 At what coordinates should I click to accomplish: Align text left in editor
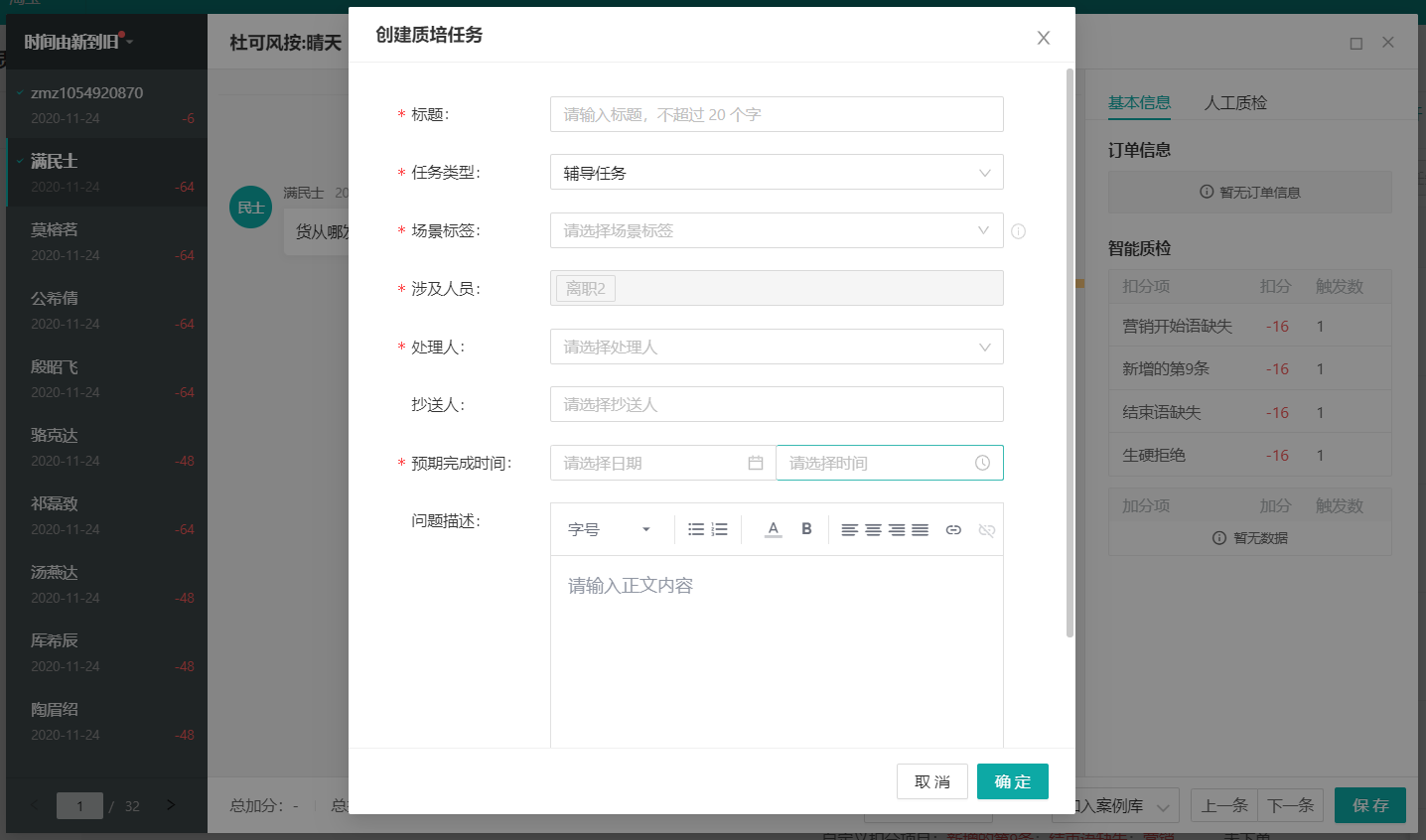[850, 530]
